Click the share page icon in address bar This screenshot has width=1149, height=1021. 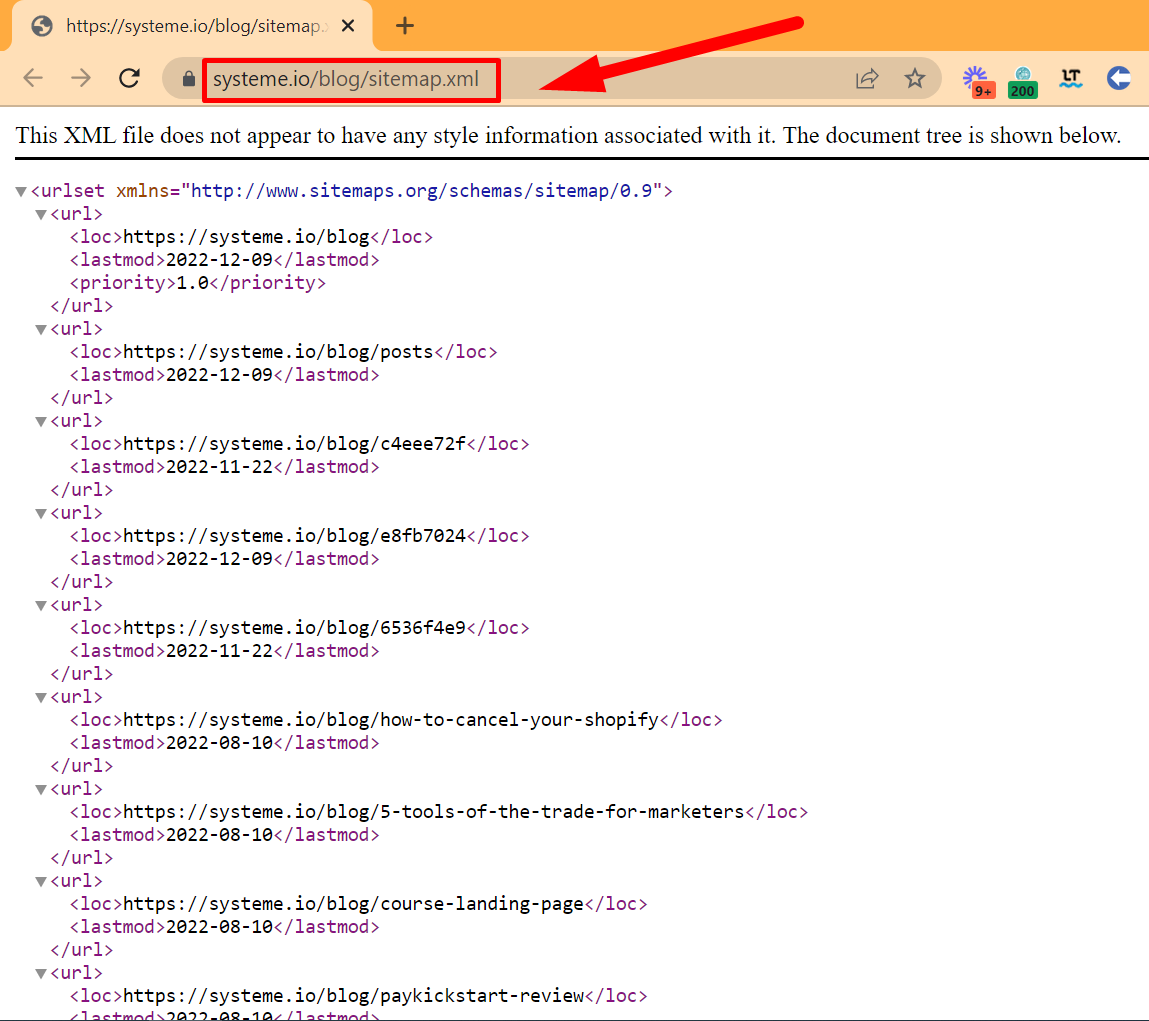pyautogui.click(x=867, y=78)
